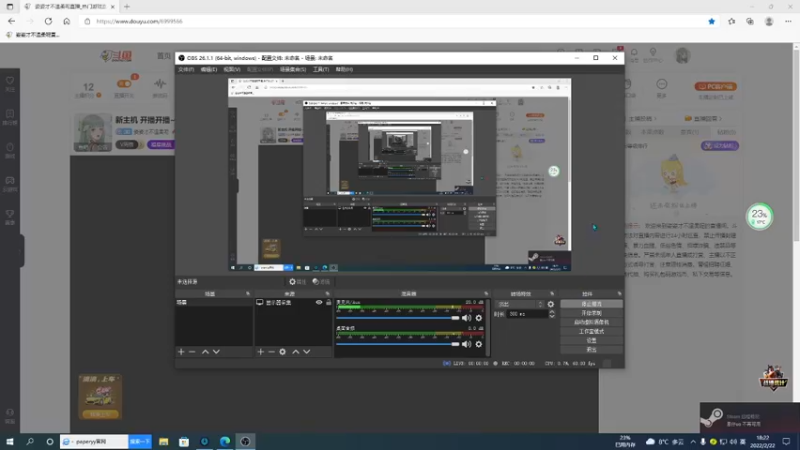Add a new scene with the plus icon

(181, 352)
